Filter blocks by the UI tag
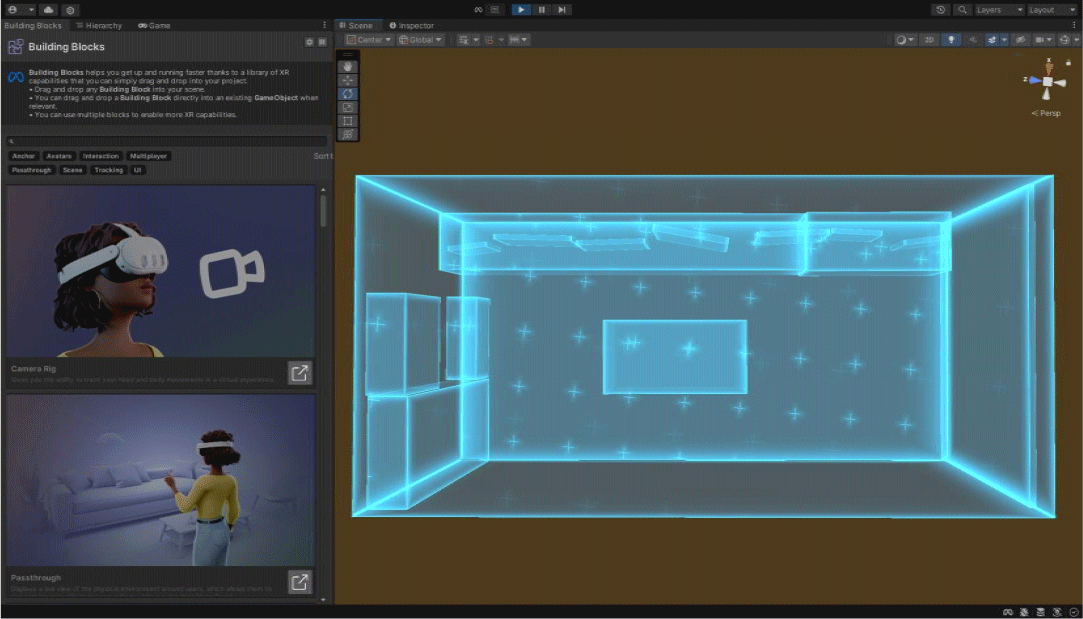Screen dimensions: 1083x619 point(138,170)
